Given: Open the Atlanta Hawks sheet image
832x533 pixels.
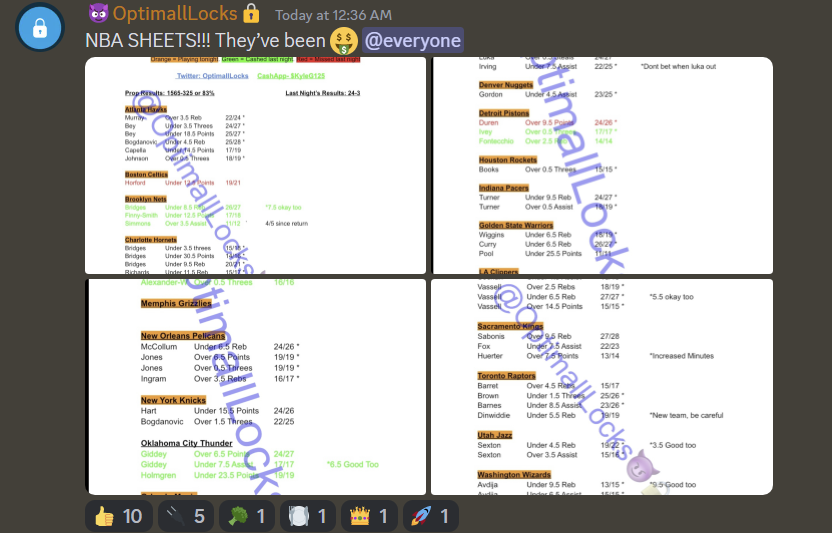Looking at the screenshot, I should 255,166.
